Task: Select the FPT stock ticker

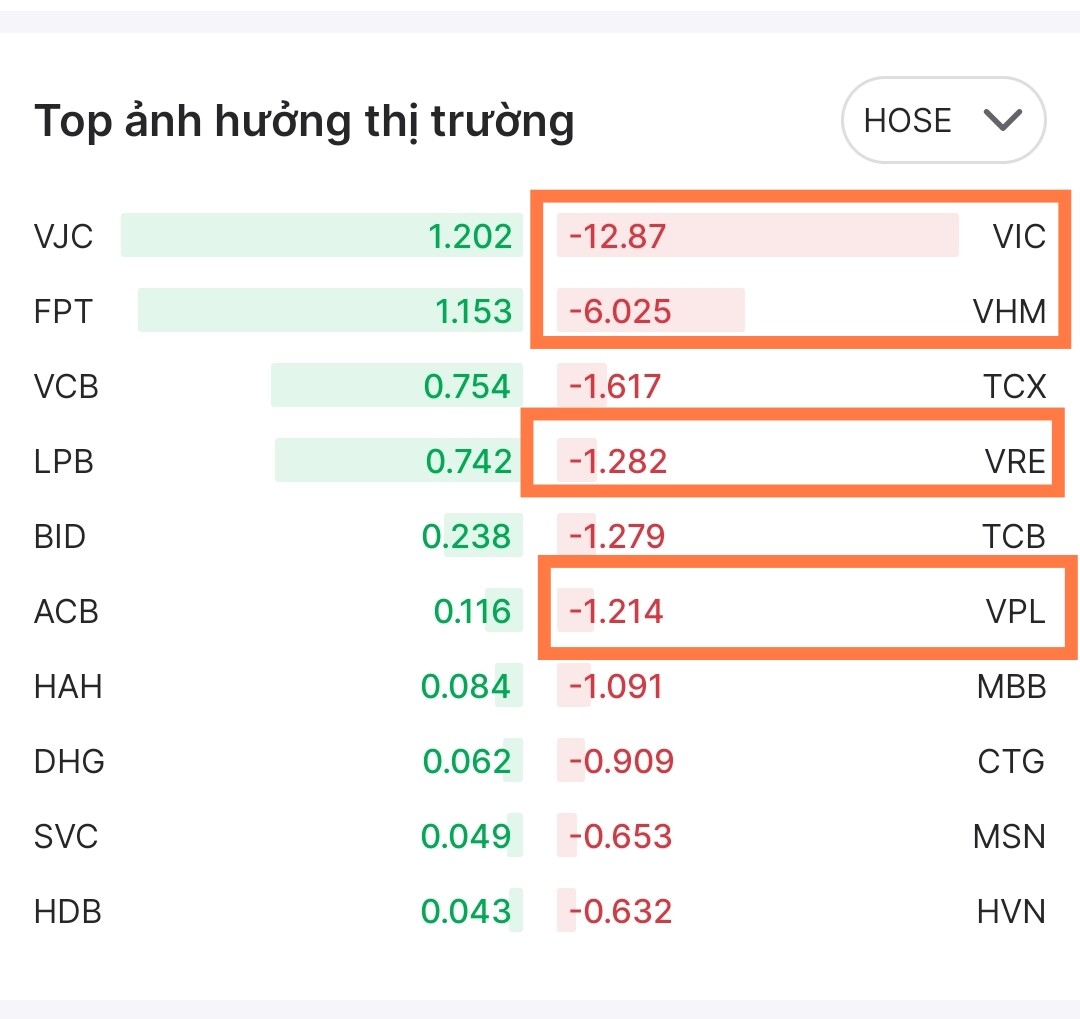Action: tap(63, 311)
